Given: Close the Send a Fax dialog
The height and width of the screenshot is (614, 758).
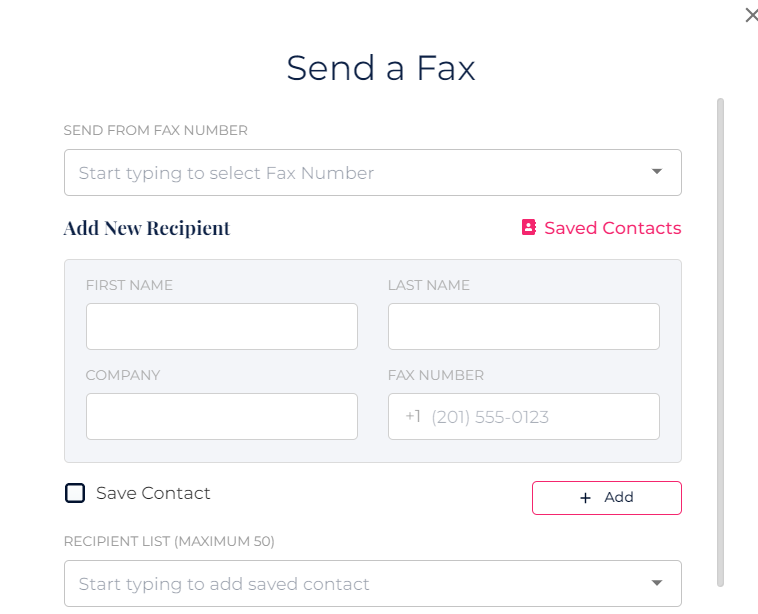Looking at the screenshot, I should [751, 15].
